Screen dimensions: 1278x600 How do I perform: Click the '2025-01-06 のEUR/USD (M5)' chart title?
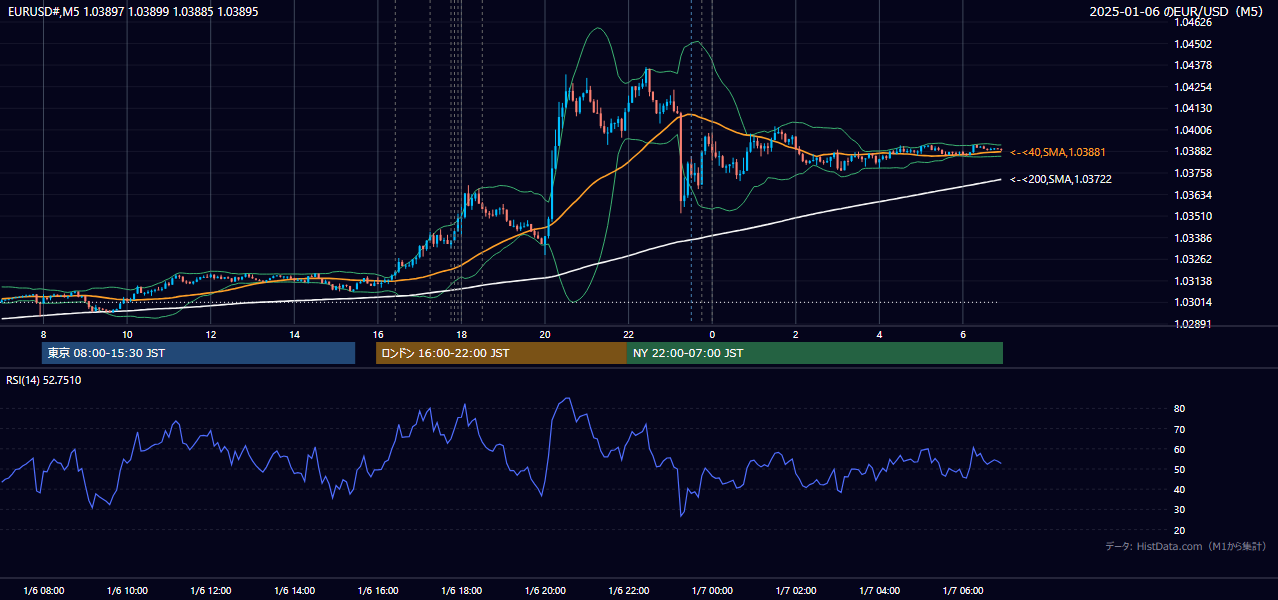point(1177,11)
